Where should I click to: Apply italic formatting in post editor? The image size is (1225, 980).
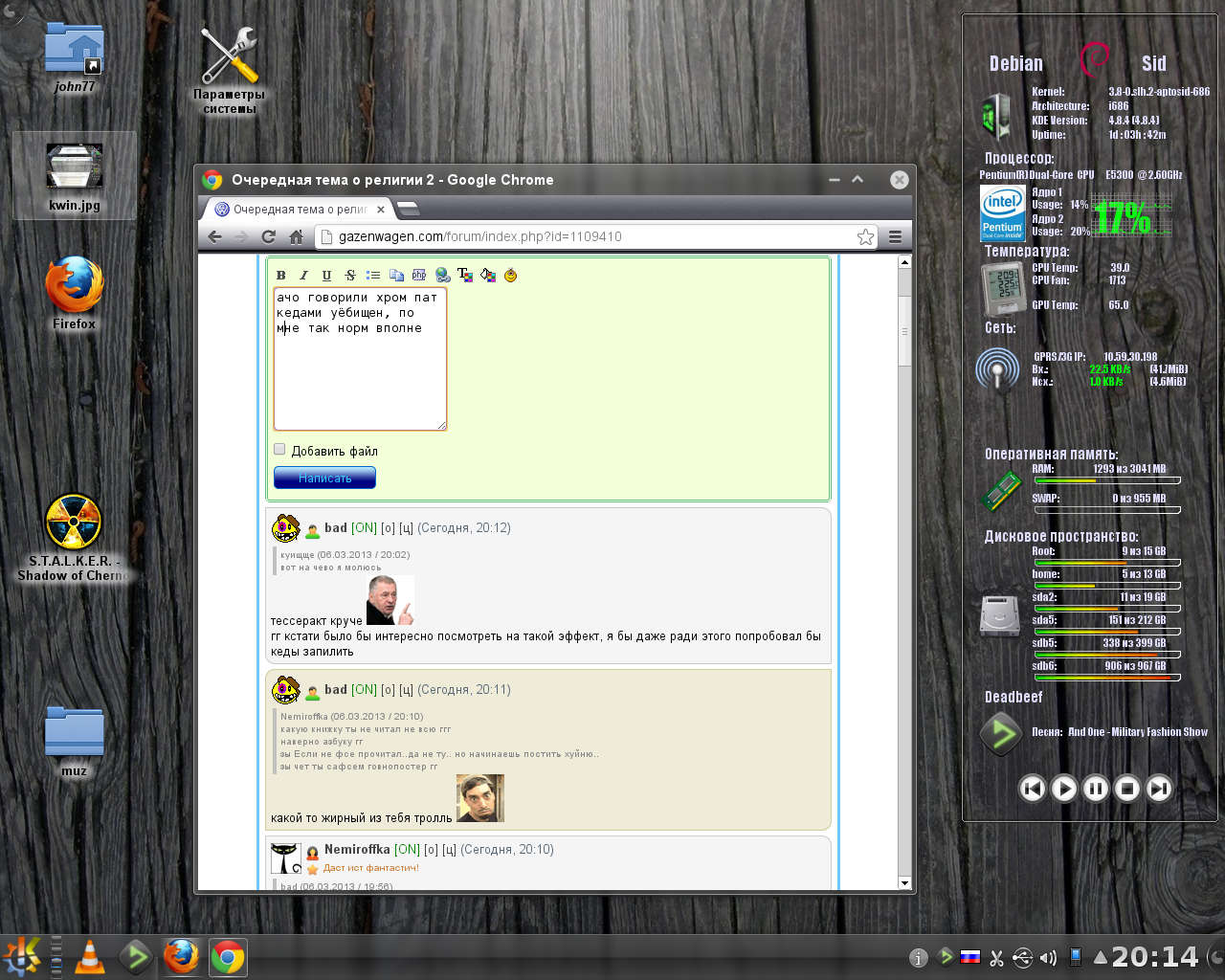point(304,276)
